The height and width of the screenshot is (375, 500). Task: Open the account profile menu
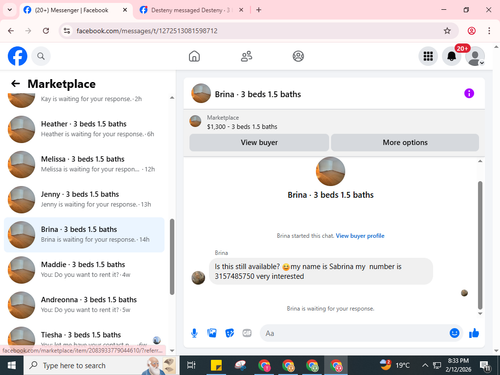click(x=475, y=56)
